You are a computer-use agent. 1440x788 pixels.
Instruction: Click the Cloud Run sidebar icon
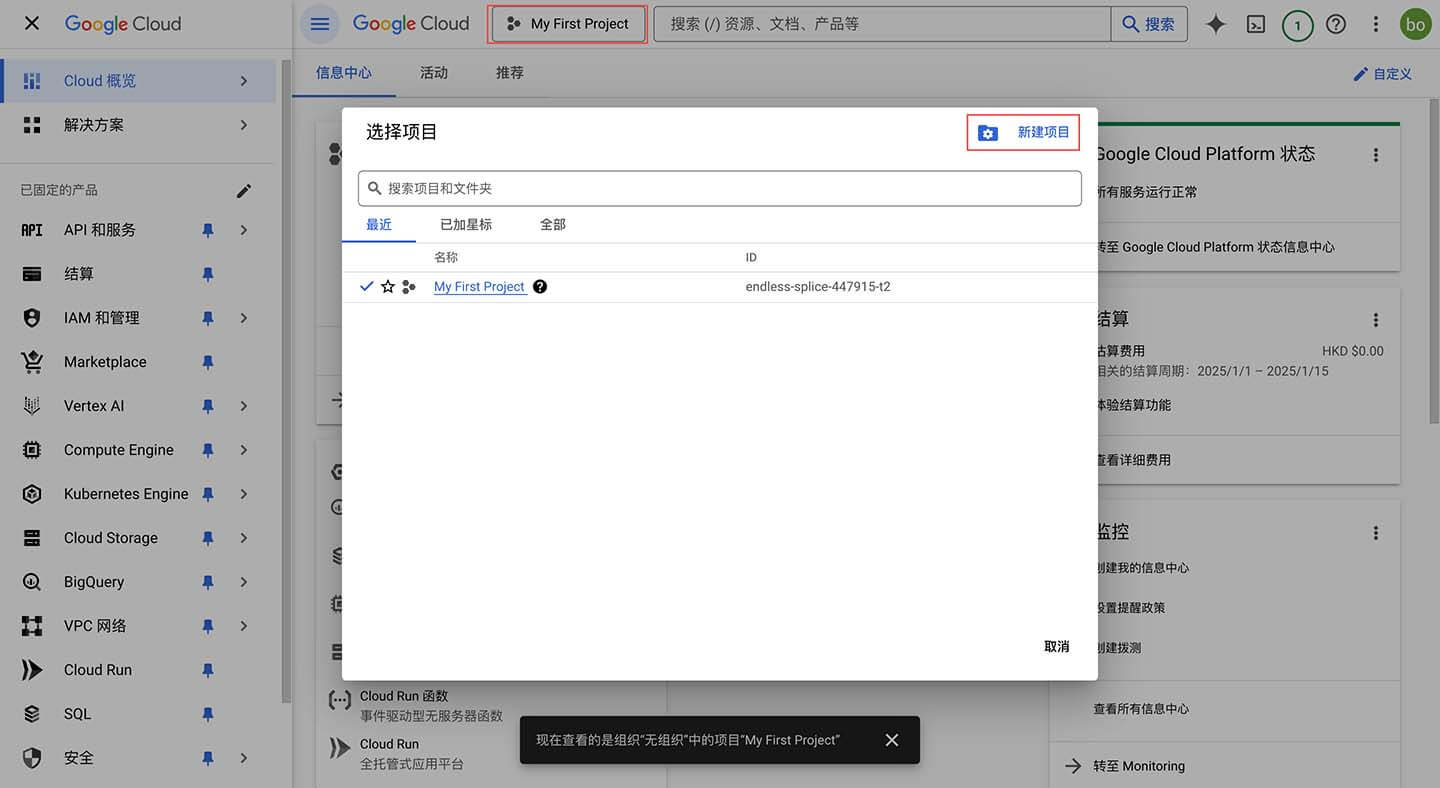(x=32, y=670)
